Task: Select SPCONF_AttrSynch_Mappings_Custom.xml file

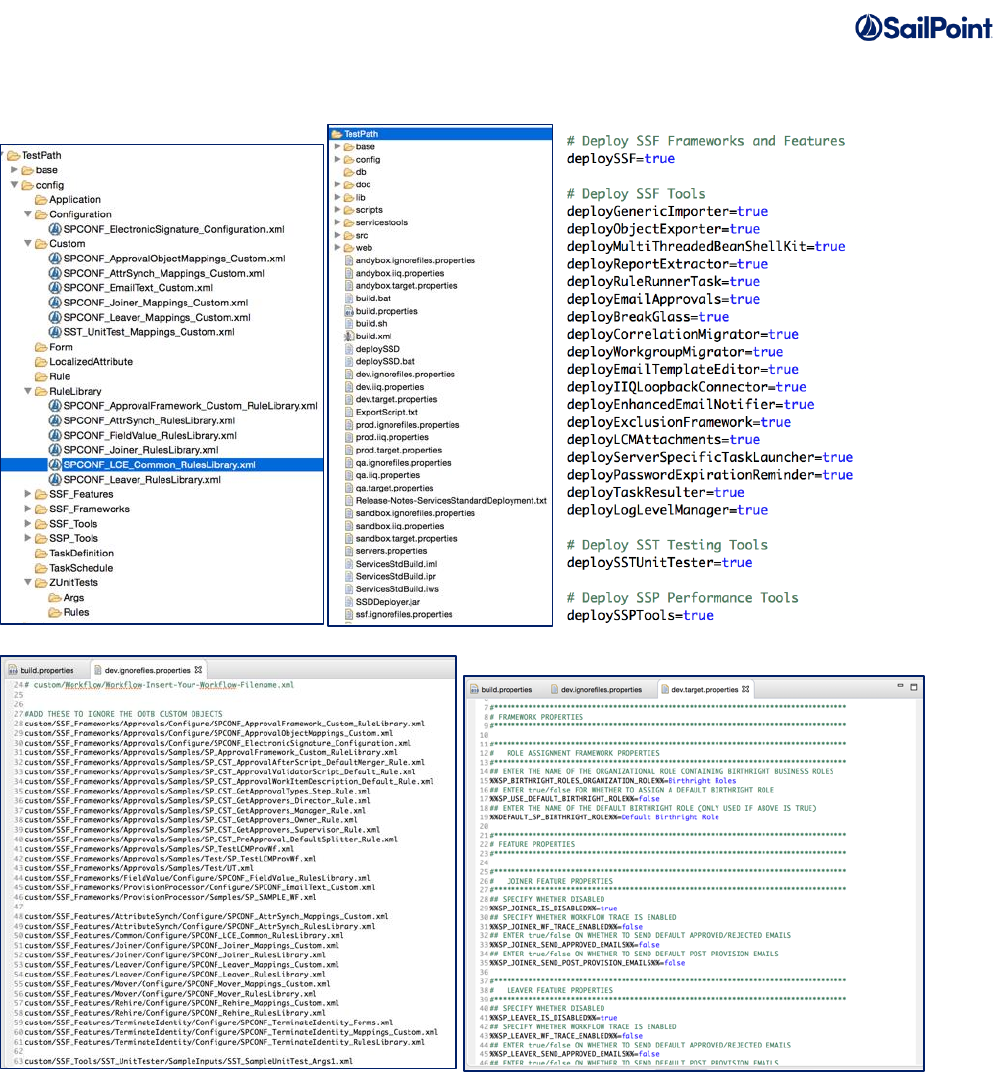Action: pyautogui.click(x=163, y=273)
